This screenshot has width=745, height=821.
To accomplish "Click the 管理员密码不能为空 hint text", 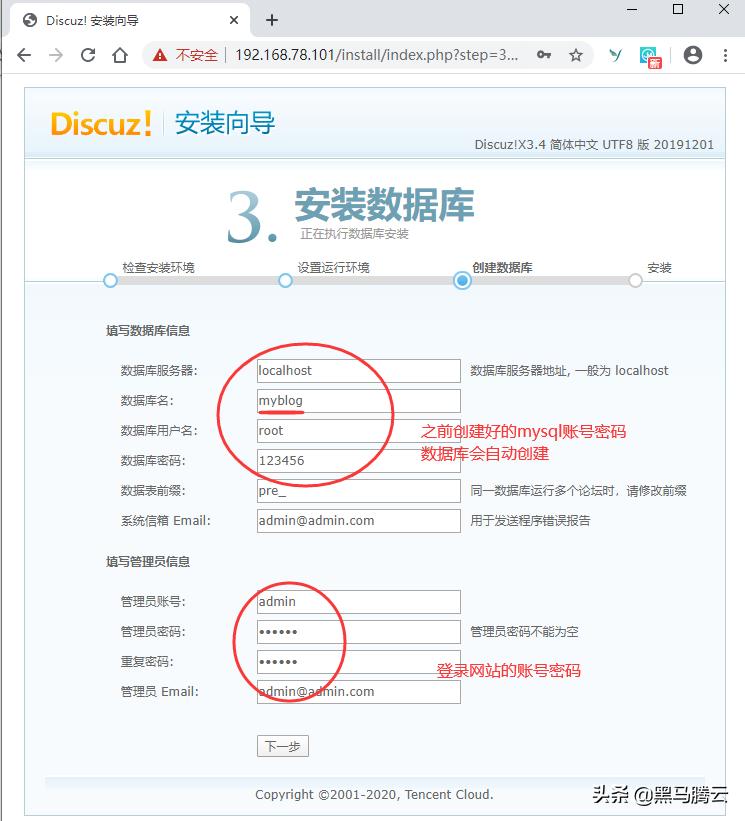I will [524, 632].
